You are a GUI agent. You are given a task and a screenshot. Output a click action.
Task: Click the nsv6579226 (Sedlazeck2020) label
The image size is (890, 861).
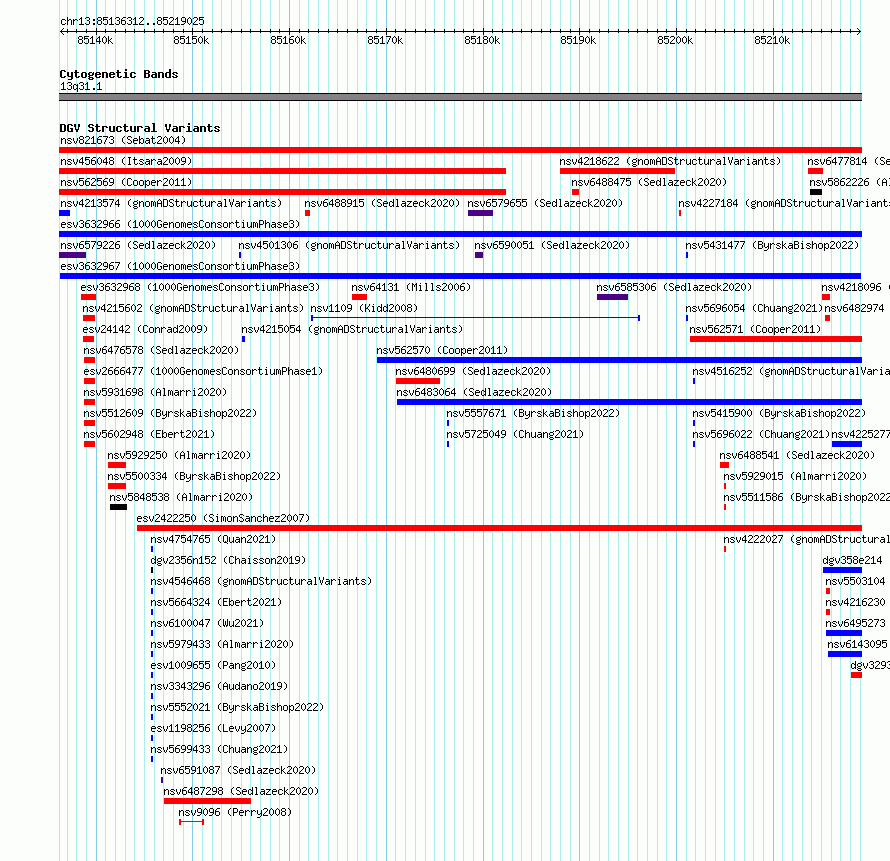138,245
